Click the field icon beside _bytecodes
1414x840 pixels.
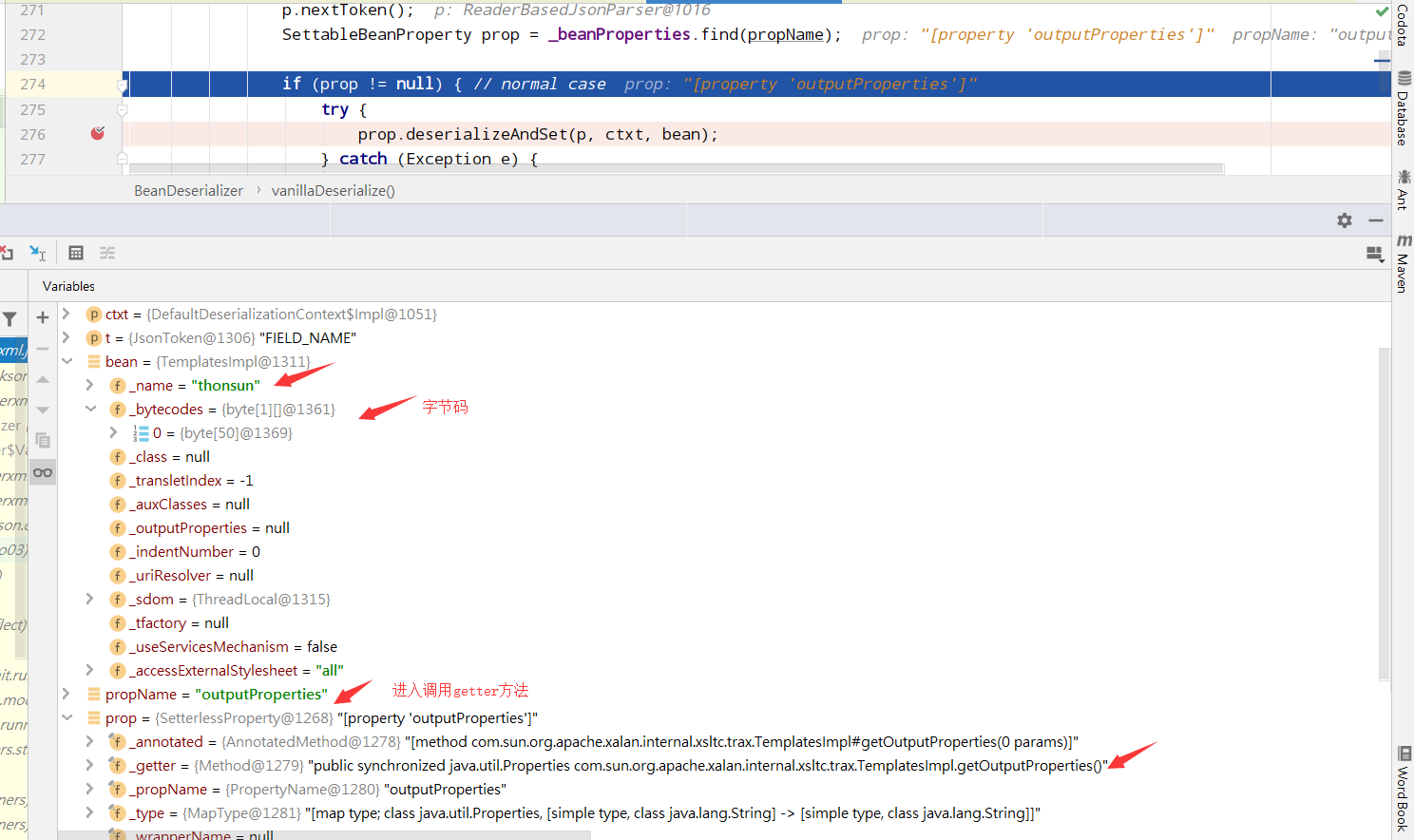click(118, 410)
